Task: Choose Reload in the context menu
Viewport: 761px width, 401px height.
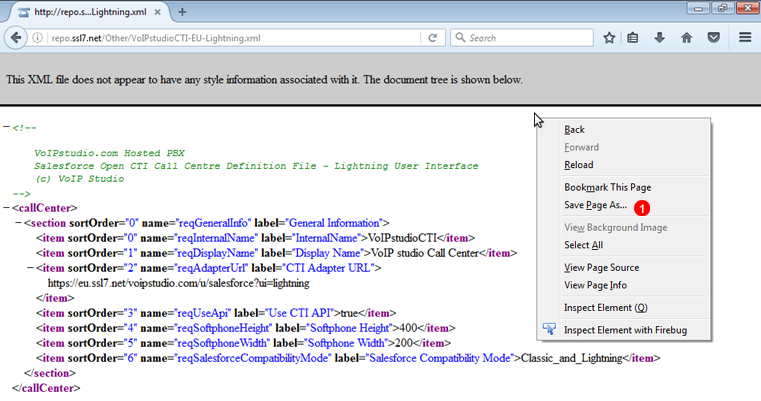Action: pyautogui.click(x=579, y=165)
